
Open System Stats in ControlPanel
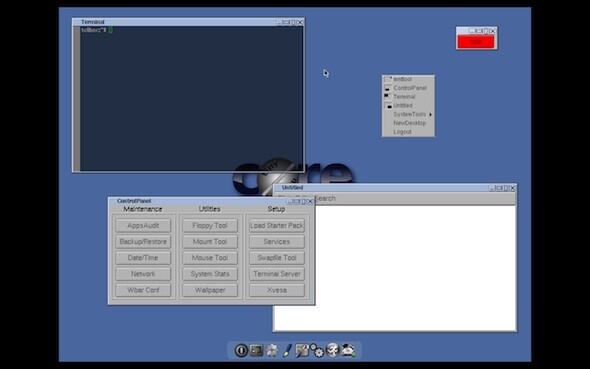pyautogui.click(x=210, y=274)
